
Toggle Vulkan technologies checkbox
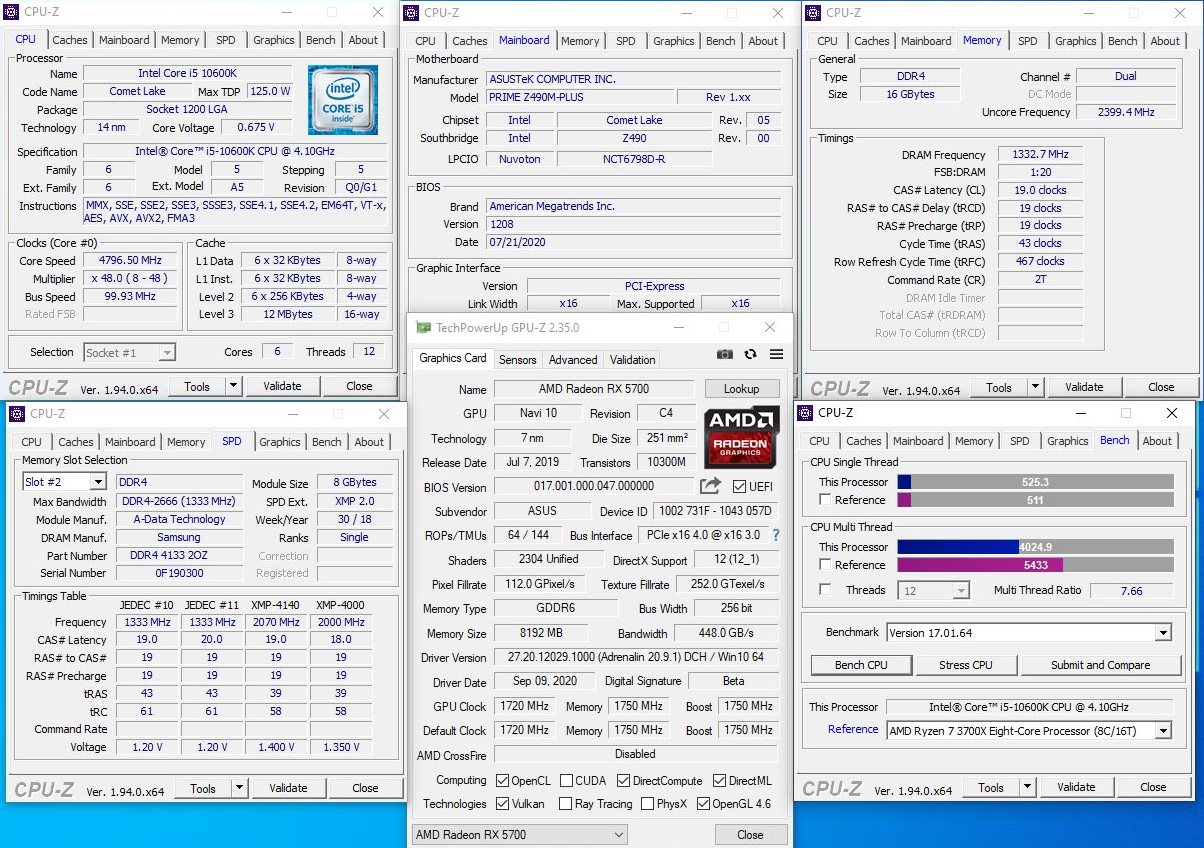pyautogui.click(x=503, y=803)
